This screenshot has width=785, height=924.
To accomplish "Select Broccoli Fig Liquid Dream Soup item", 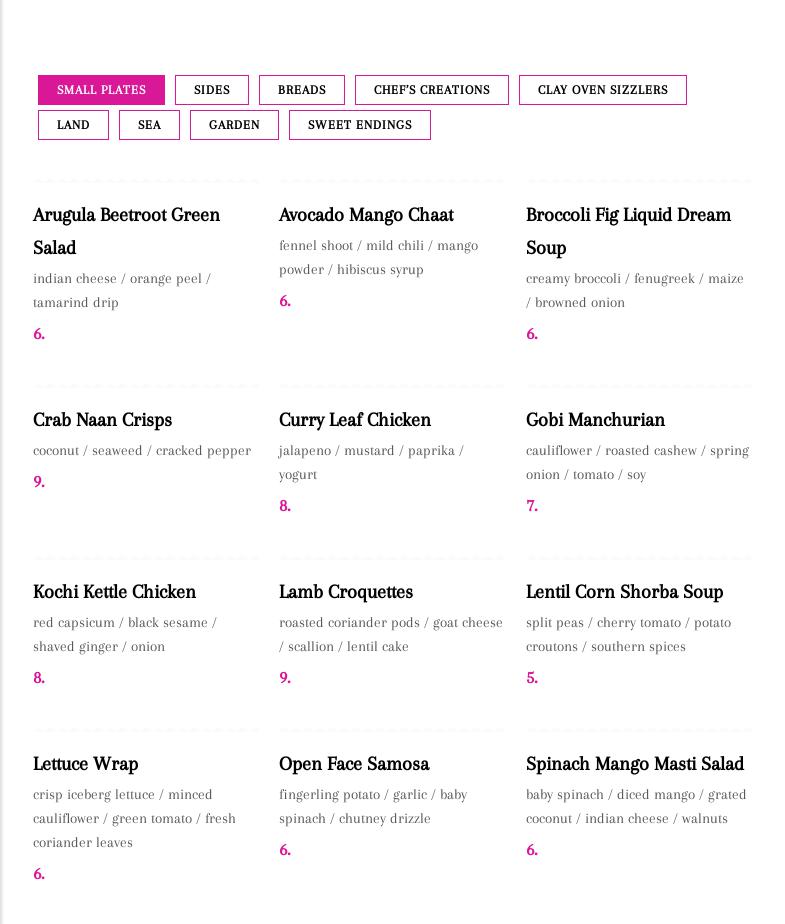I will [628, 230].
